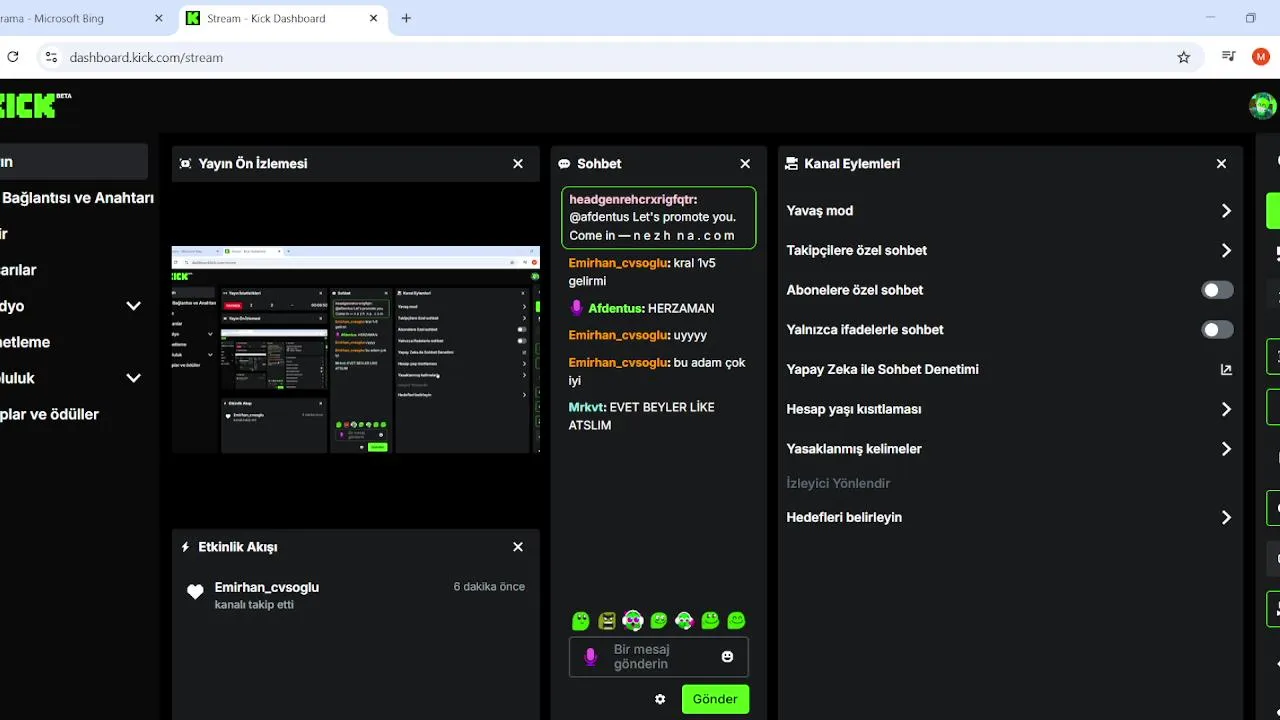This screenshot has width=1280, height=720.
Task: Send message with Gönder button
Action: point(715,699)
